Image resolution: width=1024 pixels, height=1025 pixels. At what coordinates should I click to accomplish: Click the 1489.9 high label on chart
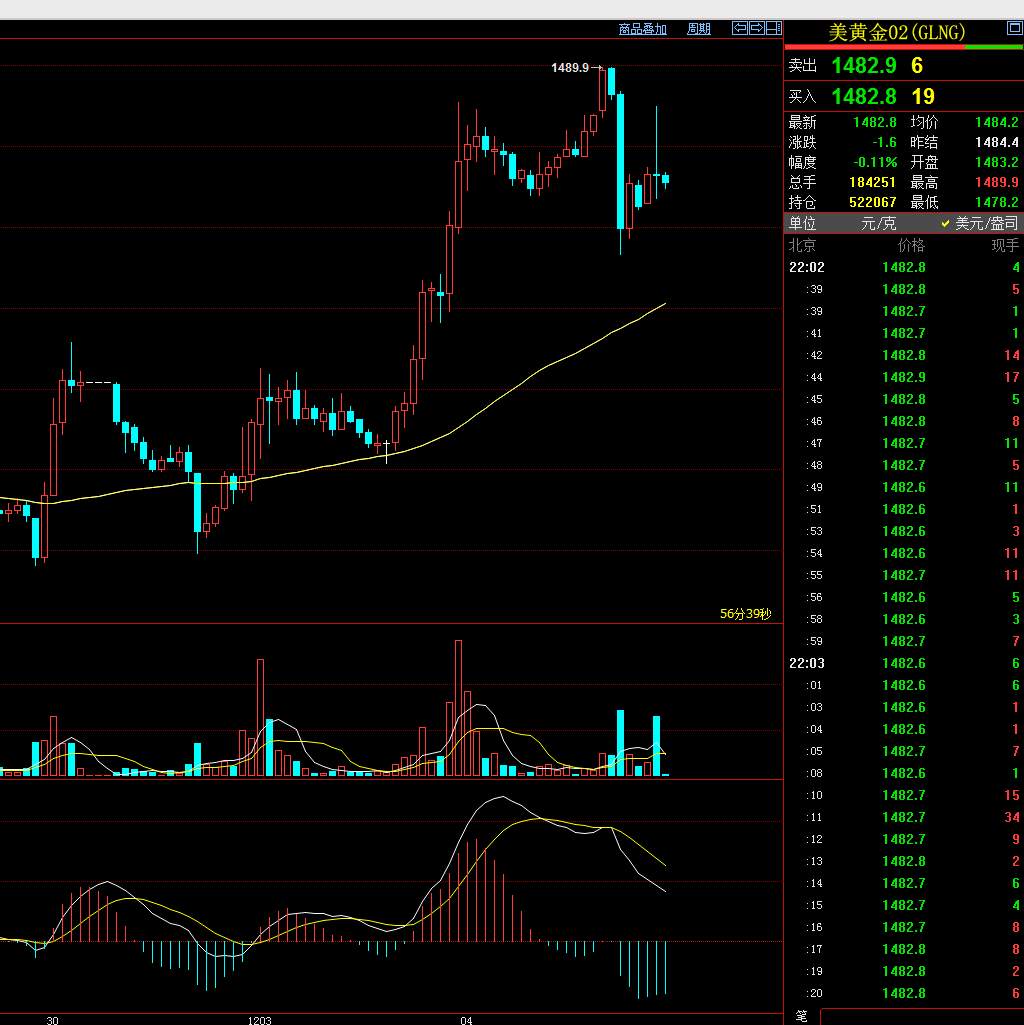coord(570,67)
